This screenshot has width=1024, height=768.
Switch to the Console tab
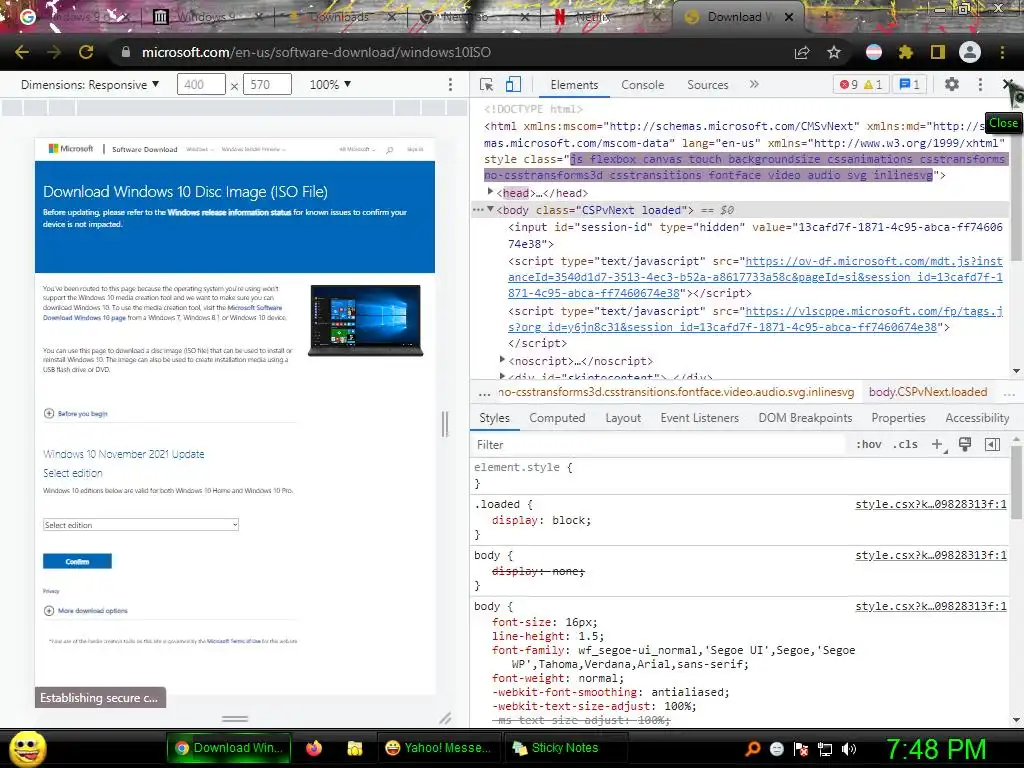click(x=643, y=85)
